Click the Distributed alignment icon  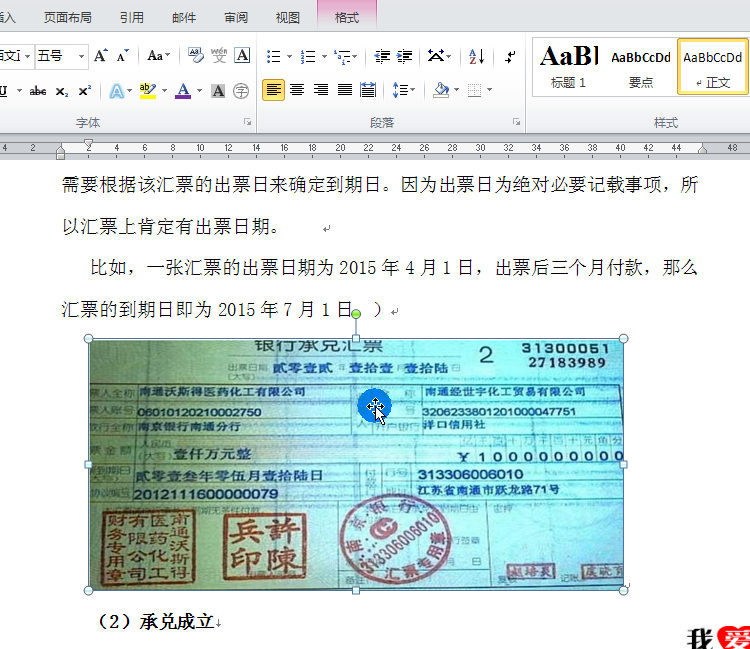pyautogui.click(x=368, y=90)
